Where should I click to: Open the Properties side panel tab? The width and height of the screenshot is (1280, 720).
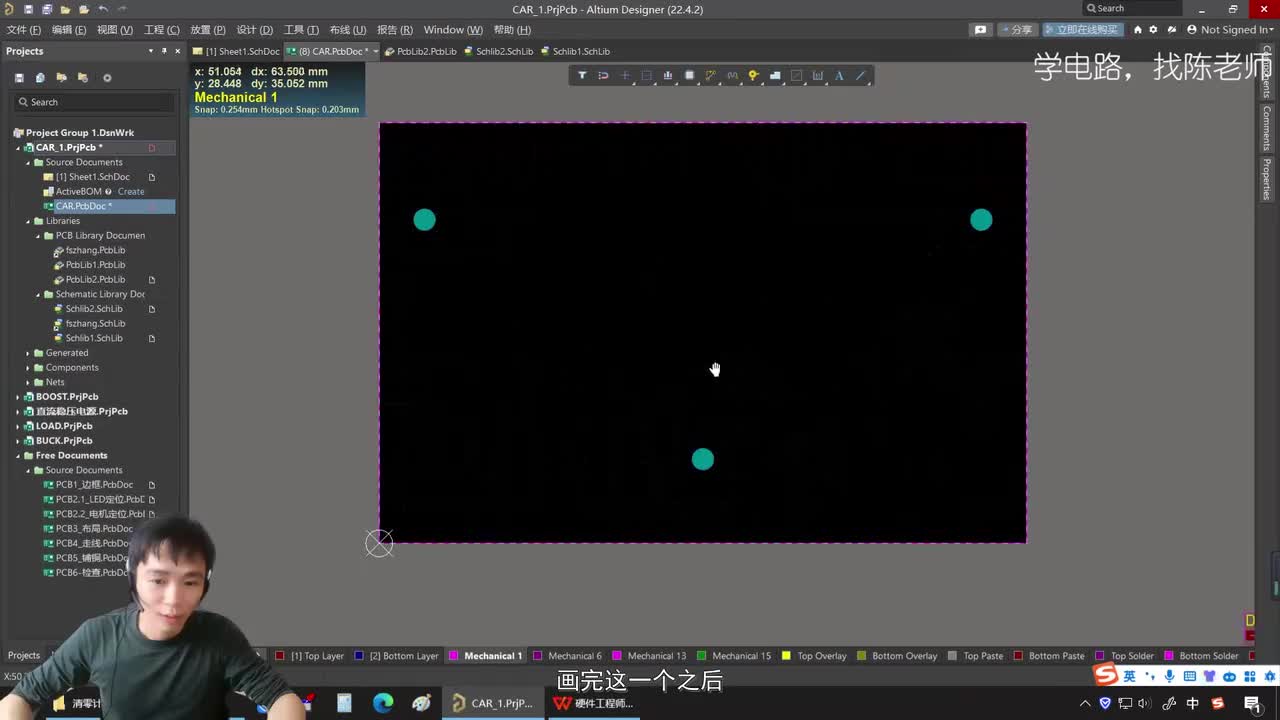pos(1266,179)
